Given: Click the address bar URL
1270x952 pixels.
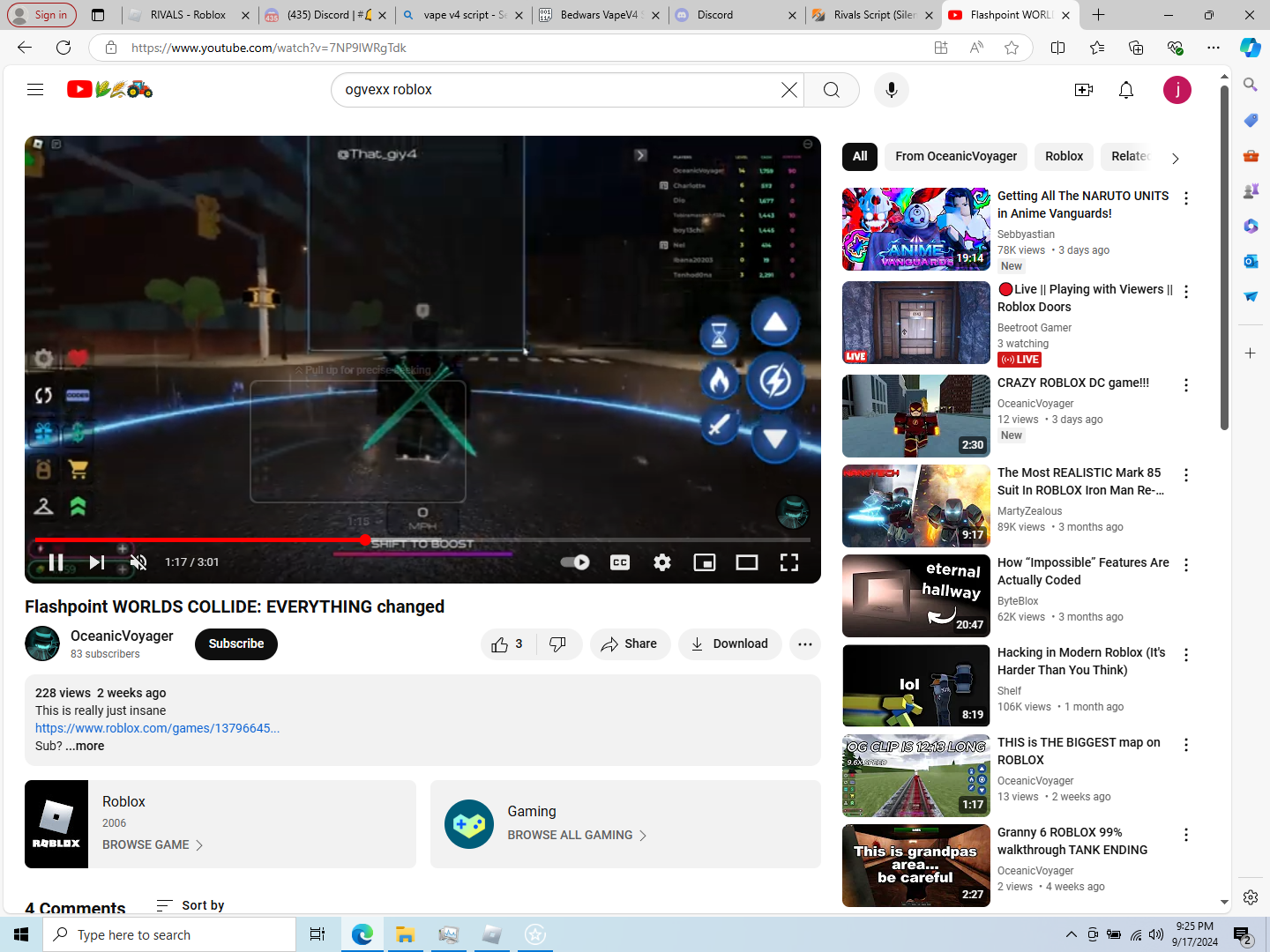Looking at the screenshot, I should (x=269, y=48).
